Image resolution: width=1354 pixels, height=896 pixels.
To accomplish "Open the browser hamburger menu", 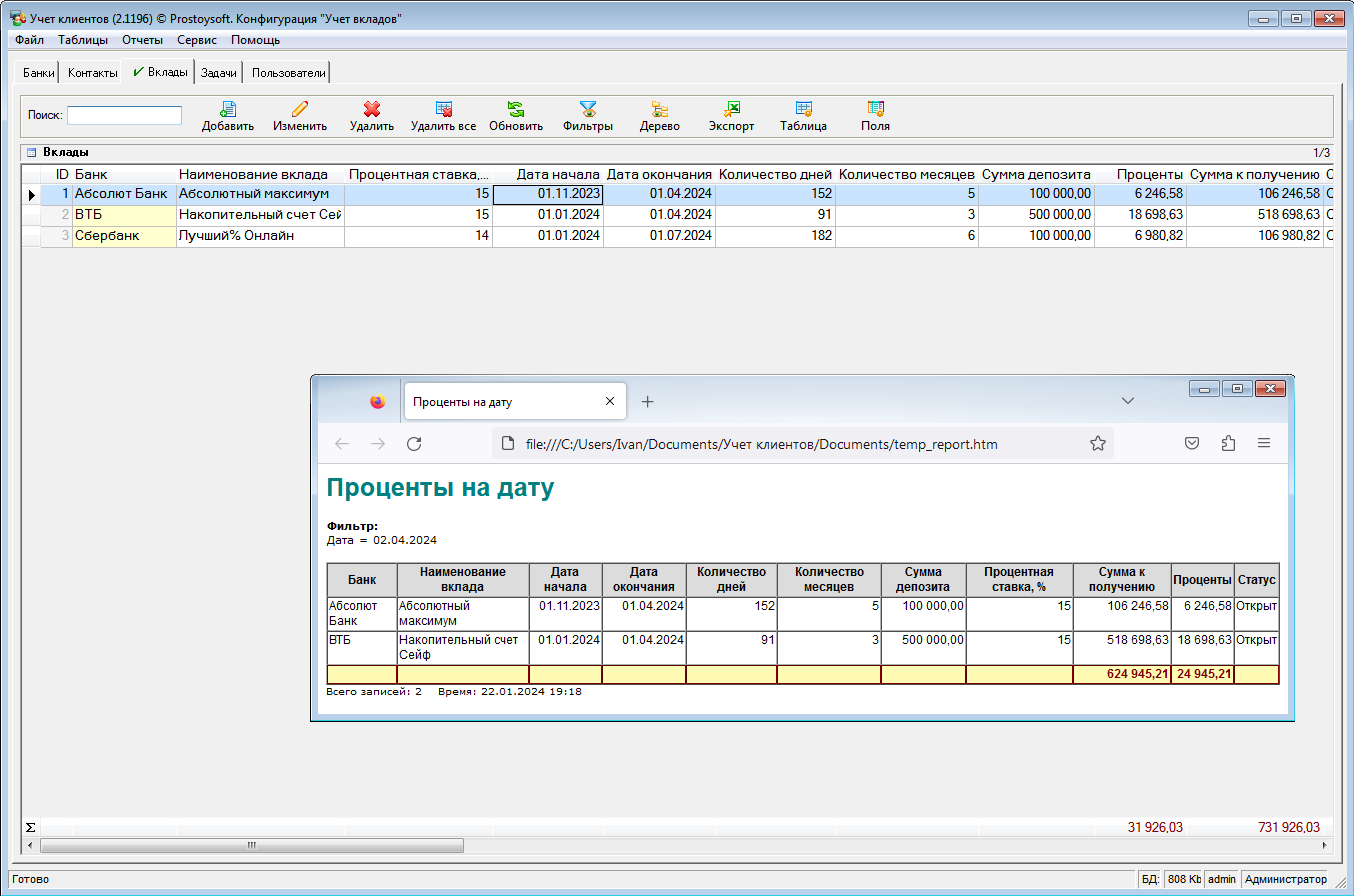I will coord(1264,444).
